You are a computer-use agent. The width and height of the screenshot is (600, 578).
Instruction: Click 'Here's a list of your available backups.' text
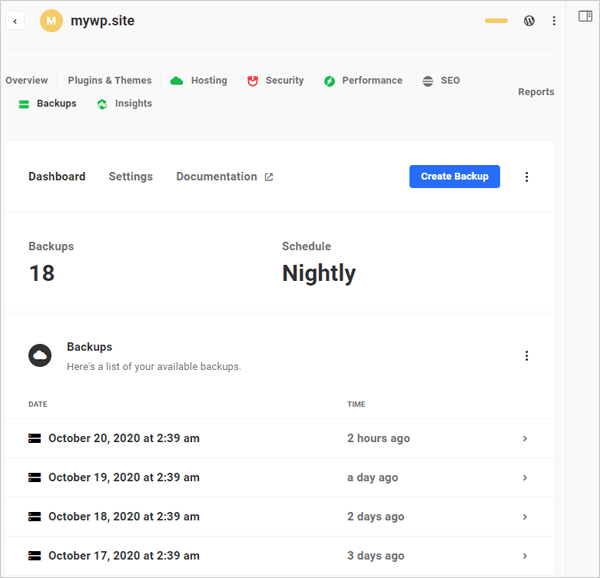(154, 366)
